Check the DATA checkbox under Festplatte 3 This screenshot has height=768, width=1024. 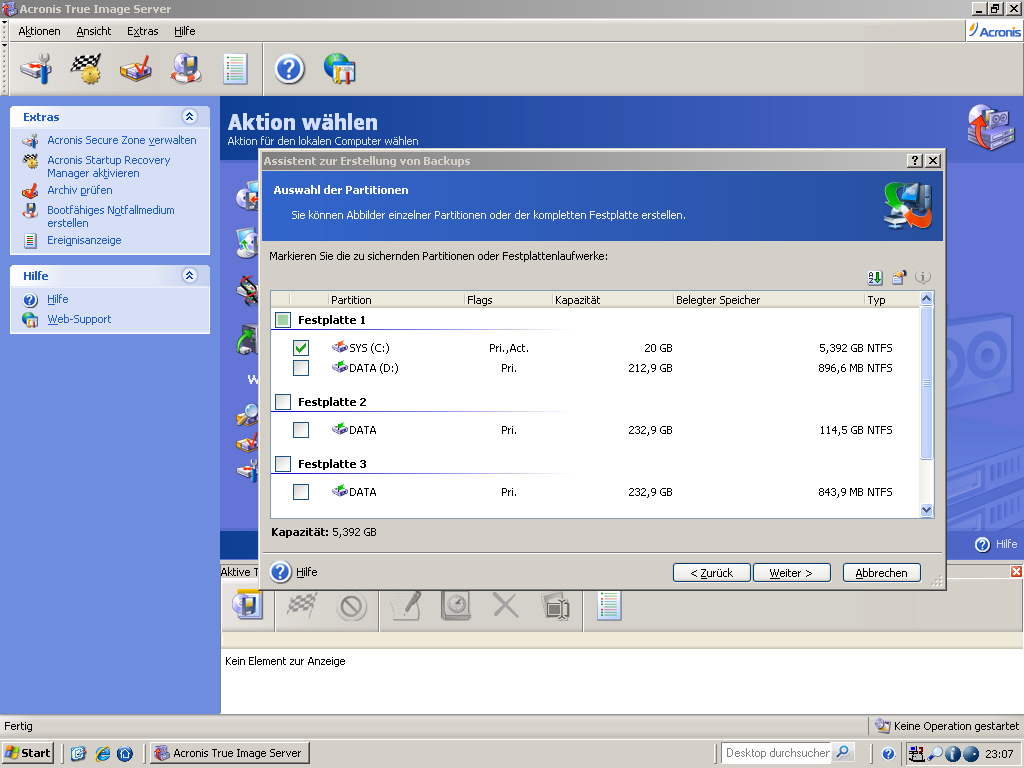(301, 492)
